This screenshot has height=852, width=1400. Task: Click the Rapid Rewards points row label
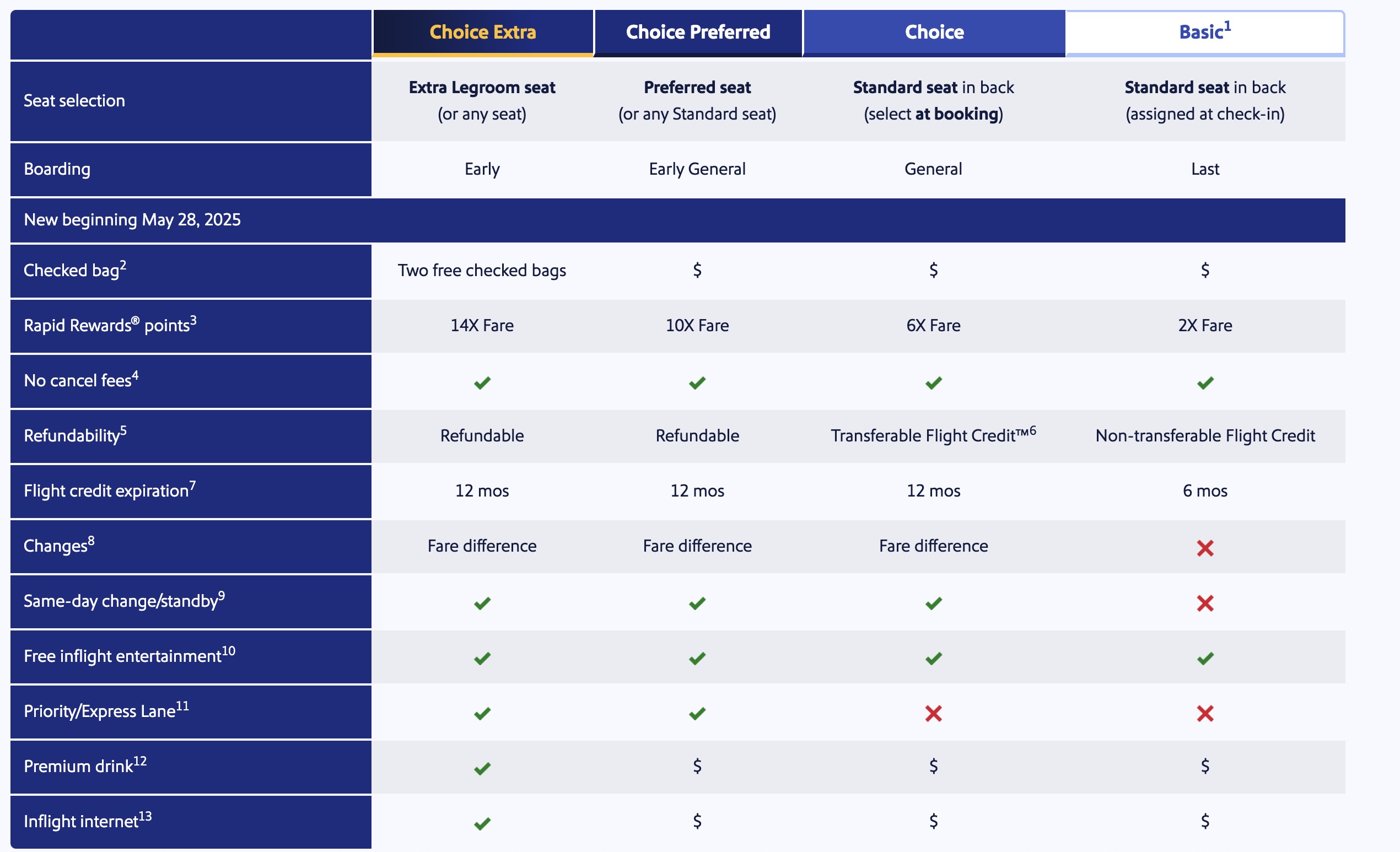coord(110,325)
